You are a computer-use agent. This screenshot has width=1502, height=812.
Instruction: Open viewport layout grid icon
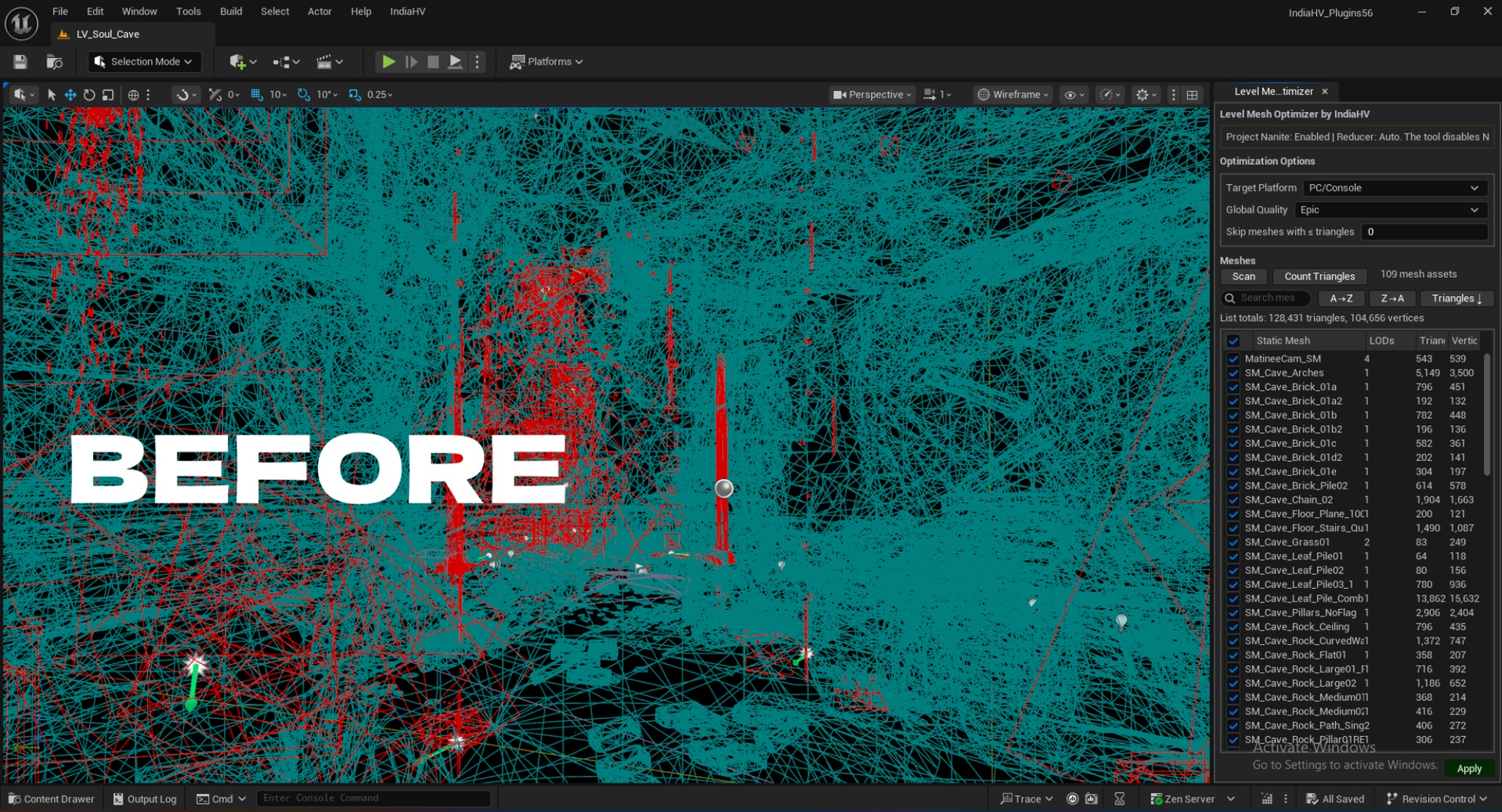click(1192, 95)
